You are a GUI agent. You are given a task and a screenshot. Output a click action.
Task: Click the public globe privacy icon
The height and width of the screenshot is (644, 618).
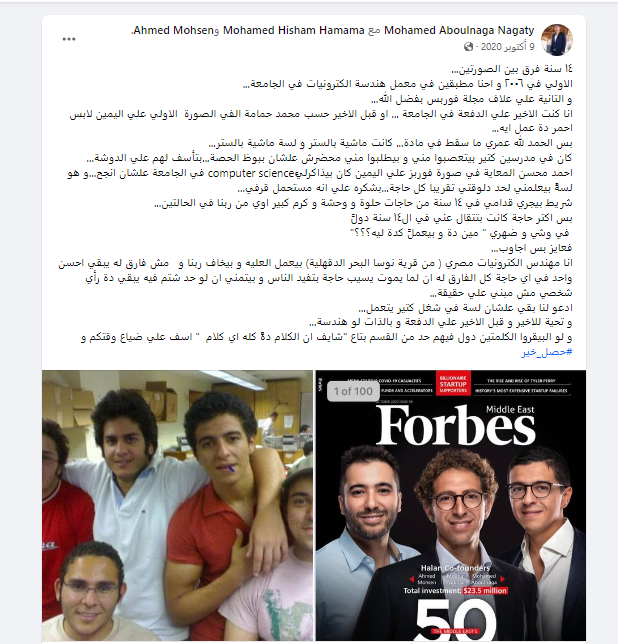[x=469, y=47]
